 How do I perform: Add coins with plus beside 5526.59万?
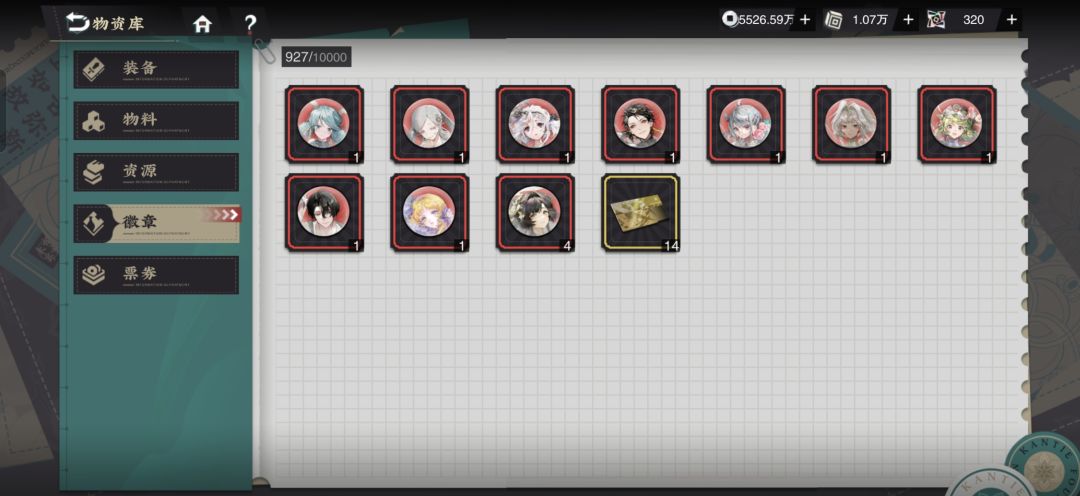[x=804, y=20]
